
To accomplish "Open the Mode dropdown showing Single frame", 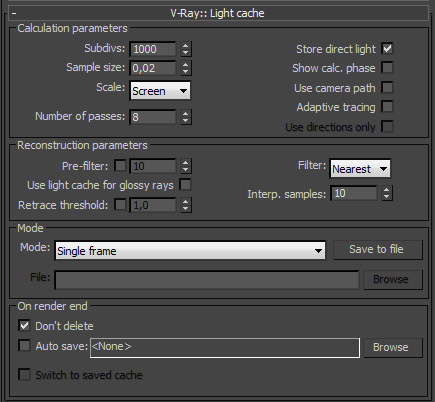I will [190, 251].
